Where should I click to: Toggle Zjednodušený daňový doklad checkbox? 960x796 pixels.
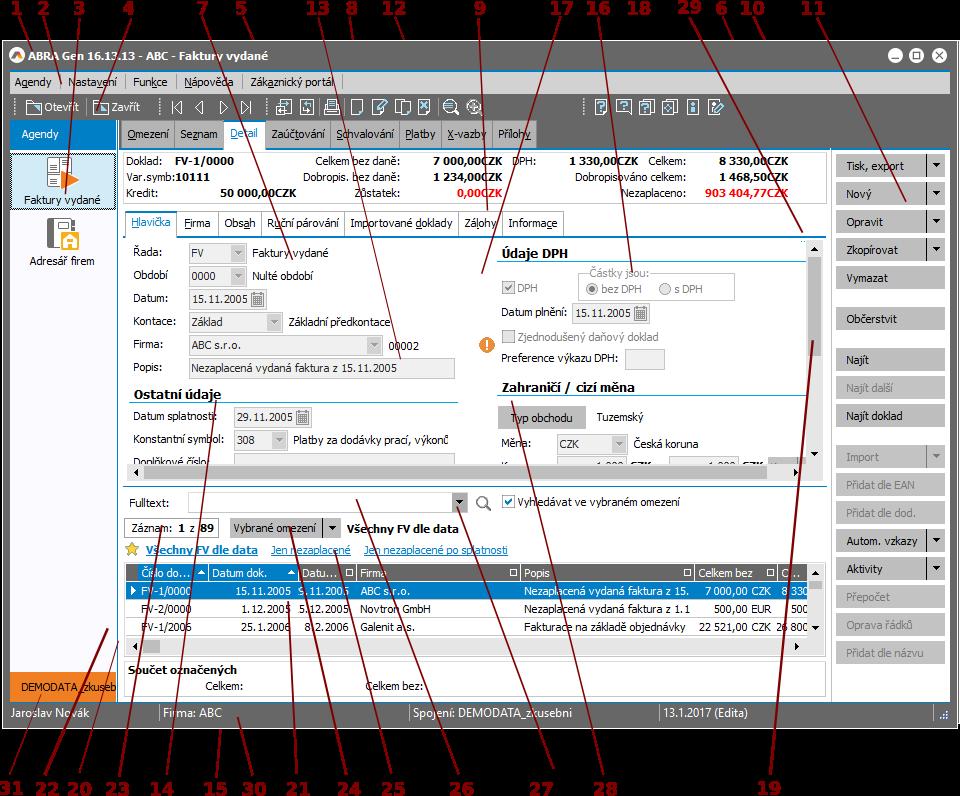508,337
